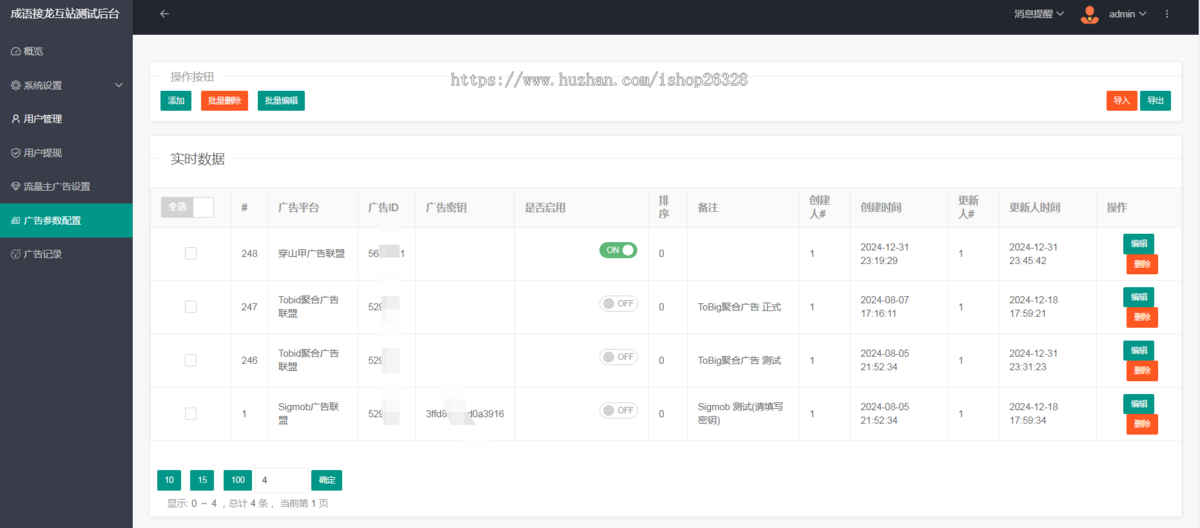Click the 导入 import button
This screenshot has width=1200, height=528.
(x=1122, y=101)
